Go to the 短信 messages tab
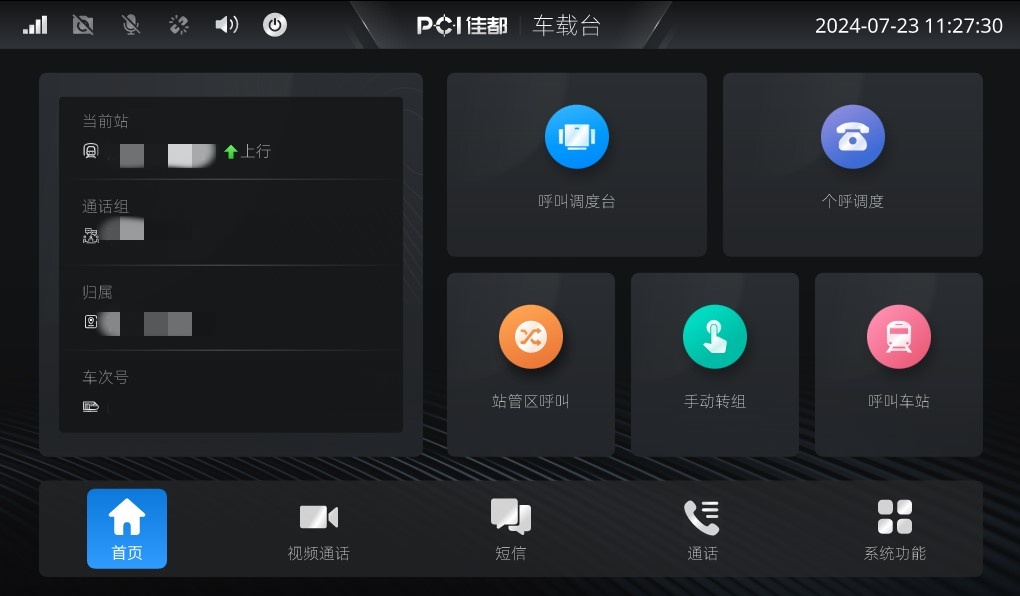1020x596 pixels. click(x=511, y=528)
